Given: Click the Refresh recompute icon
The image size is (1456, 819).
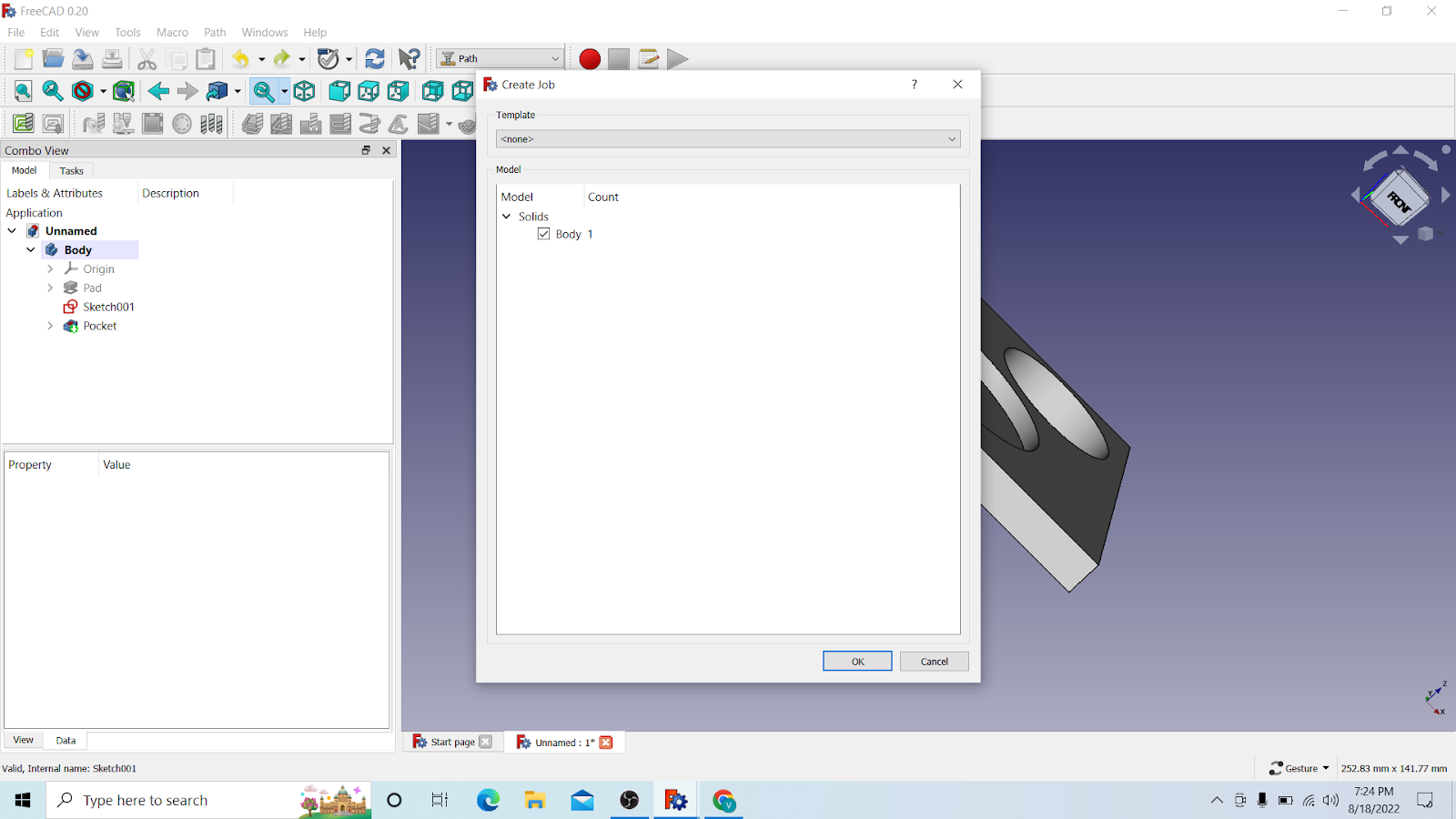Looking at the screenshot, I should tap(374, 59).
